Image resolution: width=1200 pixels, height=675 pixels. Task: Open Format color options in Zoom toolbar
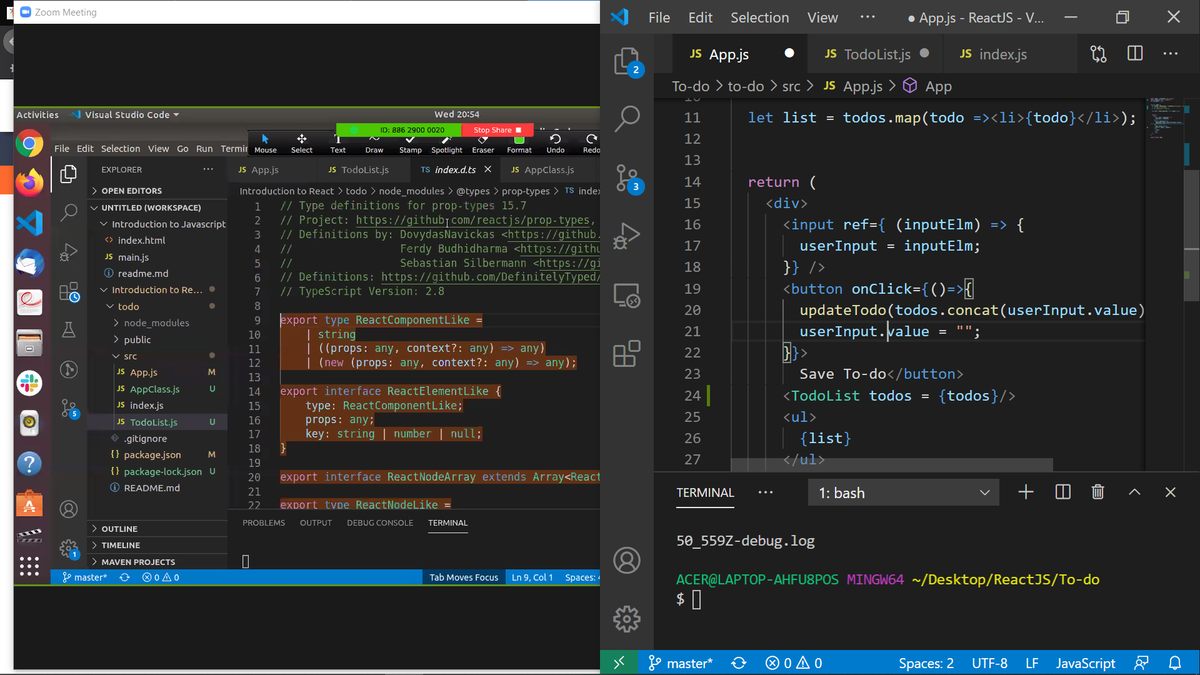click(x=518, y=143)
